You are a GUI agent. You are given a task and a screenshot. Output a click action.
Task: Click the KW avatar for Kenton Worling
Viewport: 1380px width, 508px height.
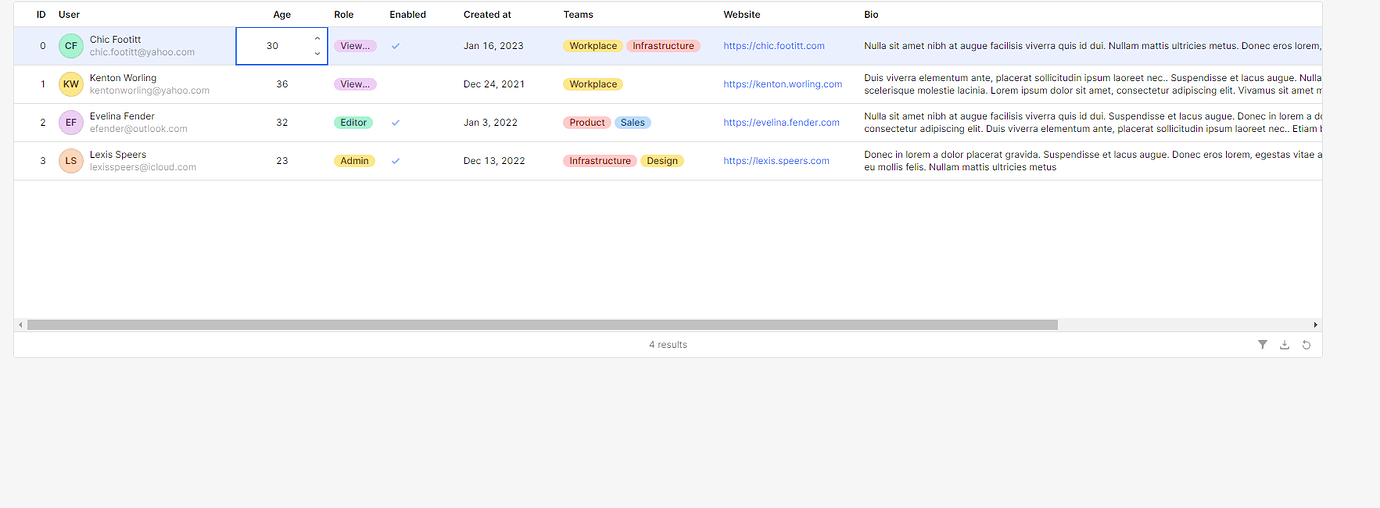pos(70,84)
